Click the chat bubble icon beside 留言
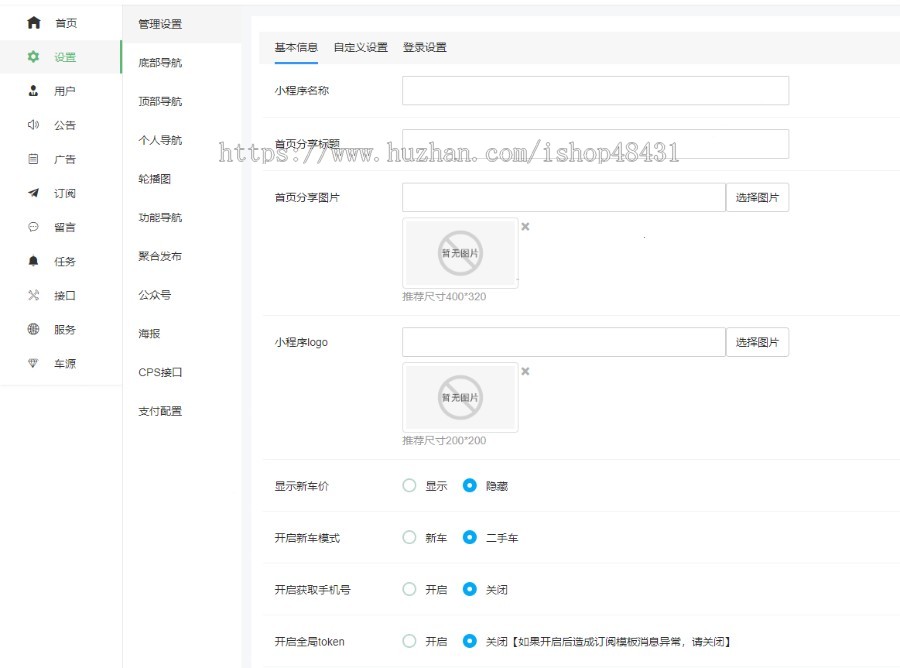 tap(33, 227)
